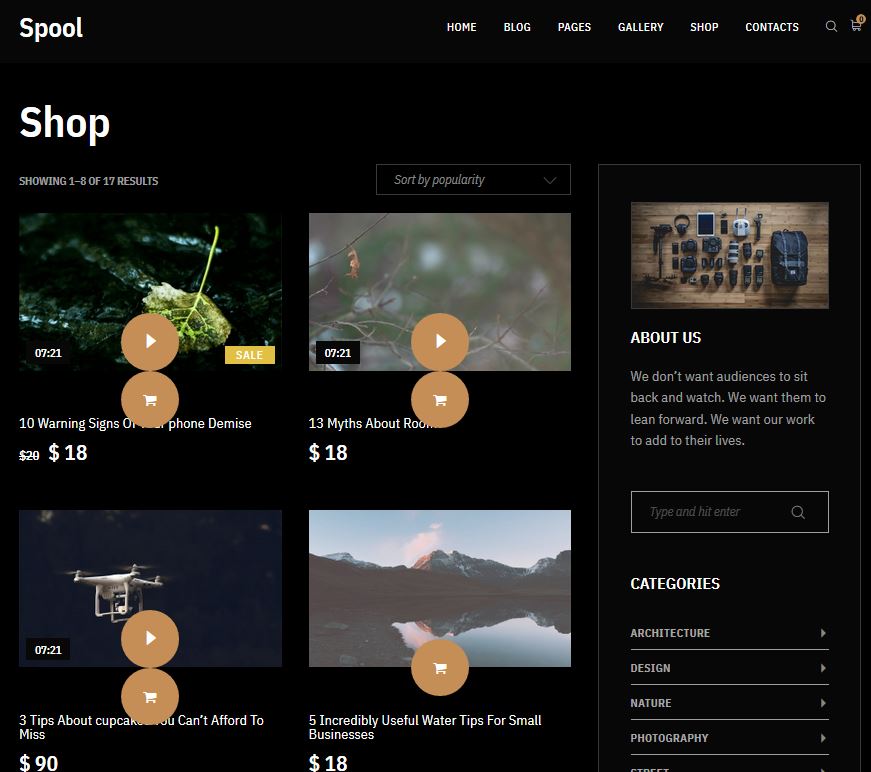Screen dimensions: 871x772
Task: Click 'Showing 1–8 of 17 results' text
Action: 88,181
